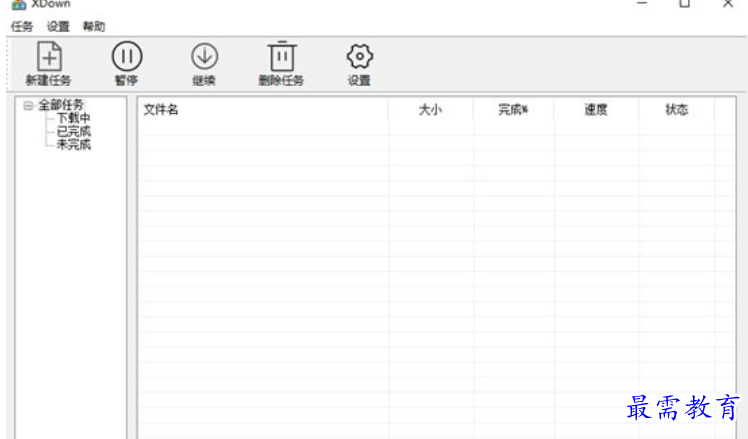Open 设置 gear icon in toolbar
Screen dimensions: 748x439
360,56
